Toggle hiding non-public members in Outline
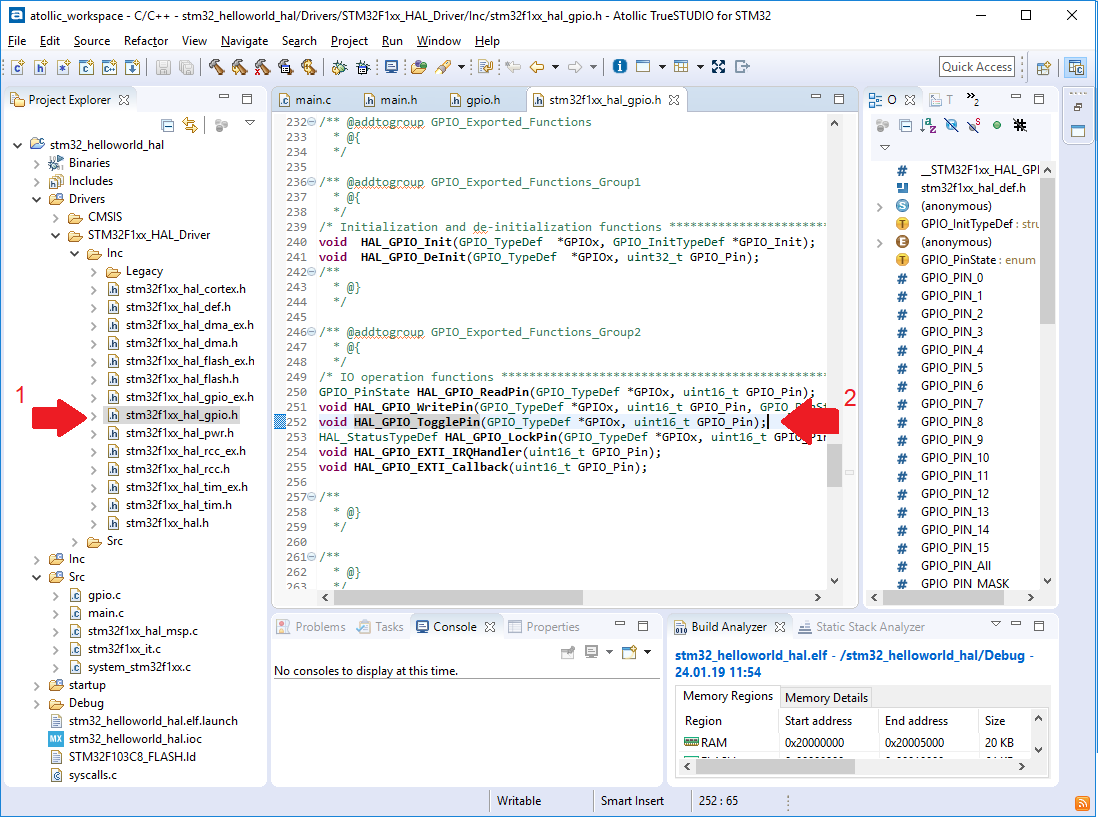This screenshot has width=1098, height=817. point(997,124)
